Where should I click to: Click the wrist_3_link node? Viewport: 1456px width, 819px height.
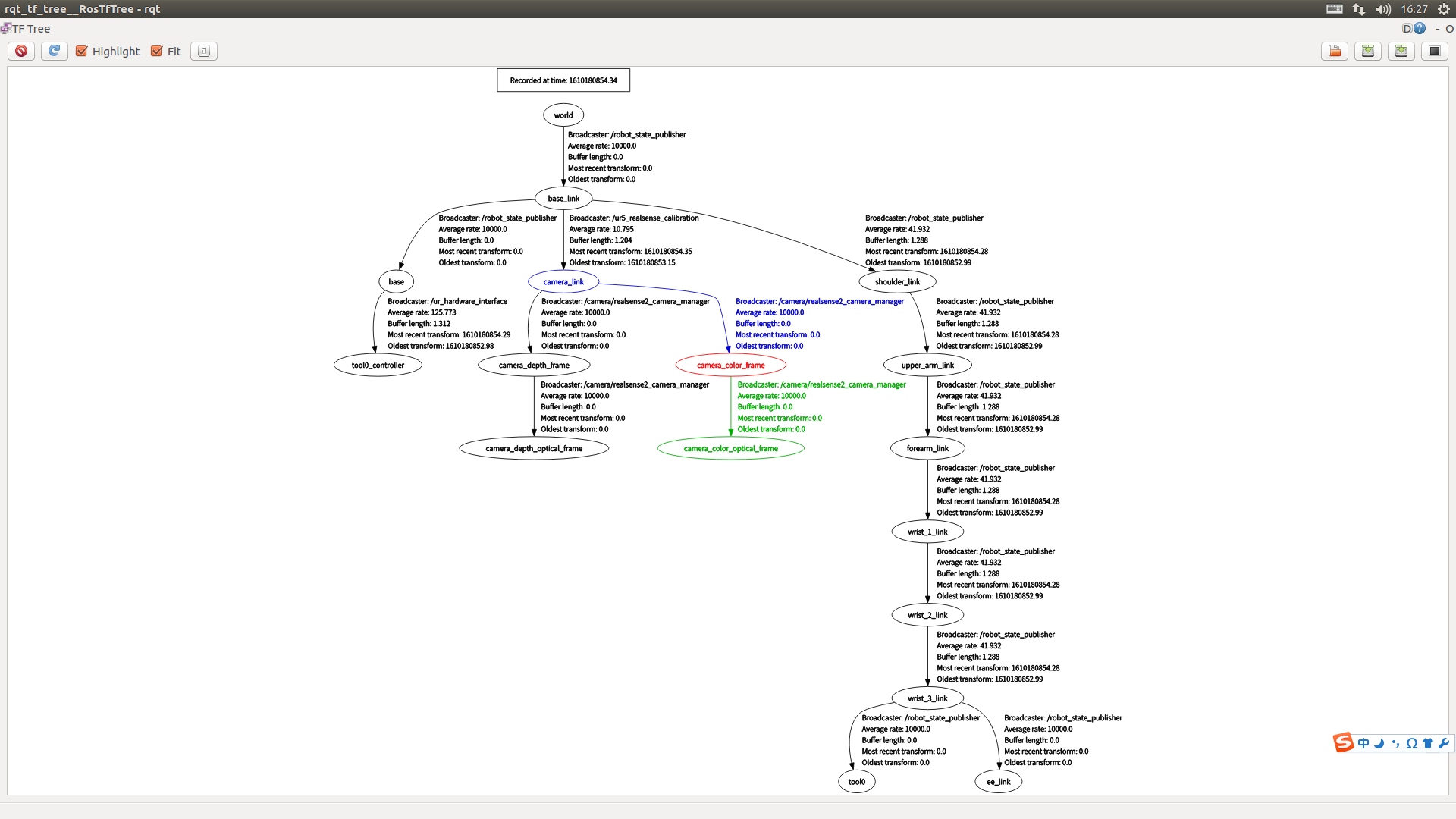[927, 698]
